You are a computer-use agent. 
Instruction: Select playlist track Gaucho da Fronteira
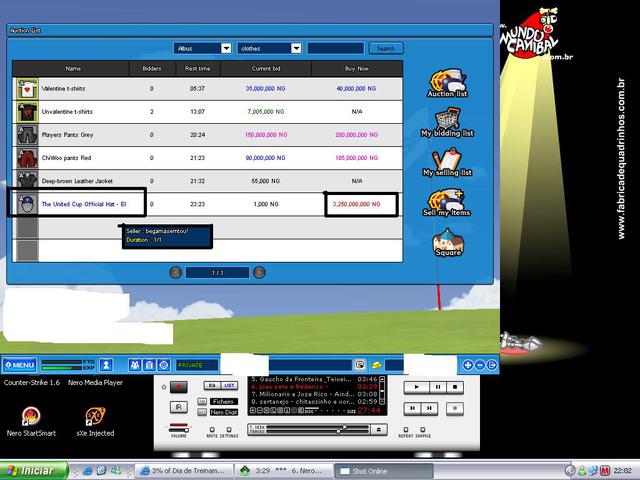(314, 379)
